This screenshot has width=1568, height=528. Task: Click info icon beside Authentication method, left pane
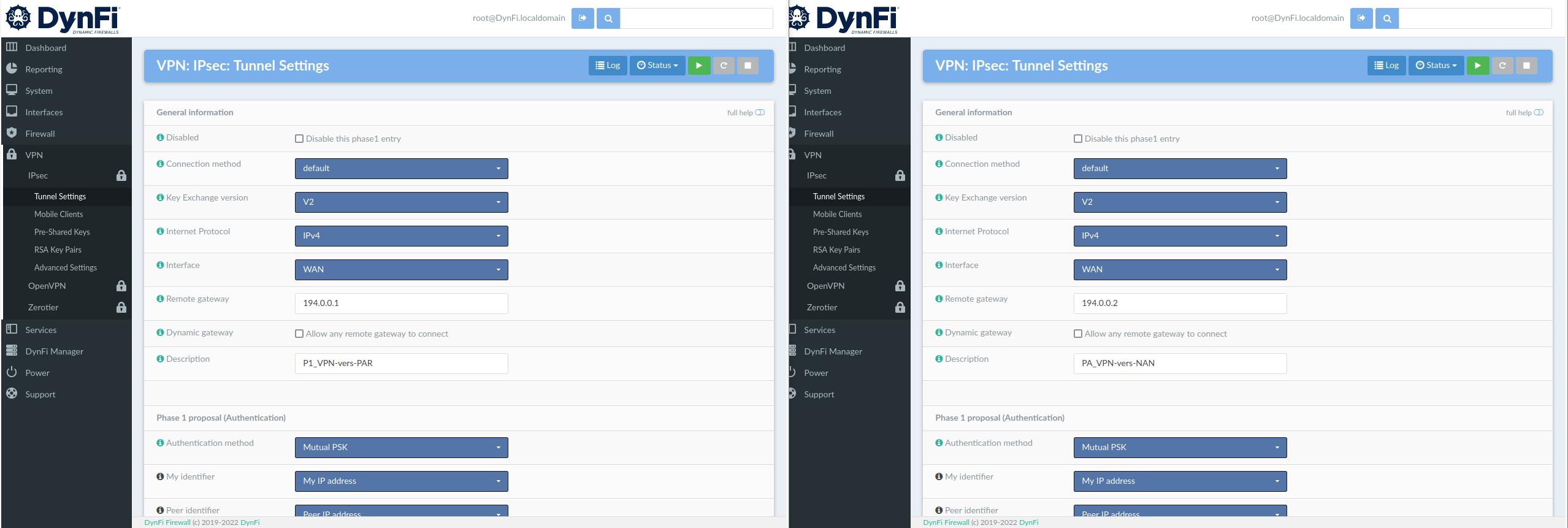tap(160, 443)
